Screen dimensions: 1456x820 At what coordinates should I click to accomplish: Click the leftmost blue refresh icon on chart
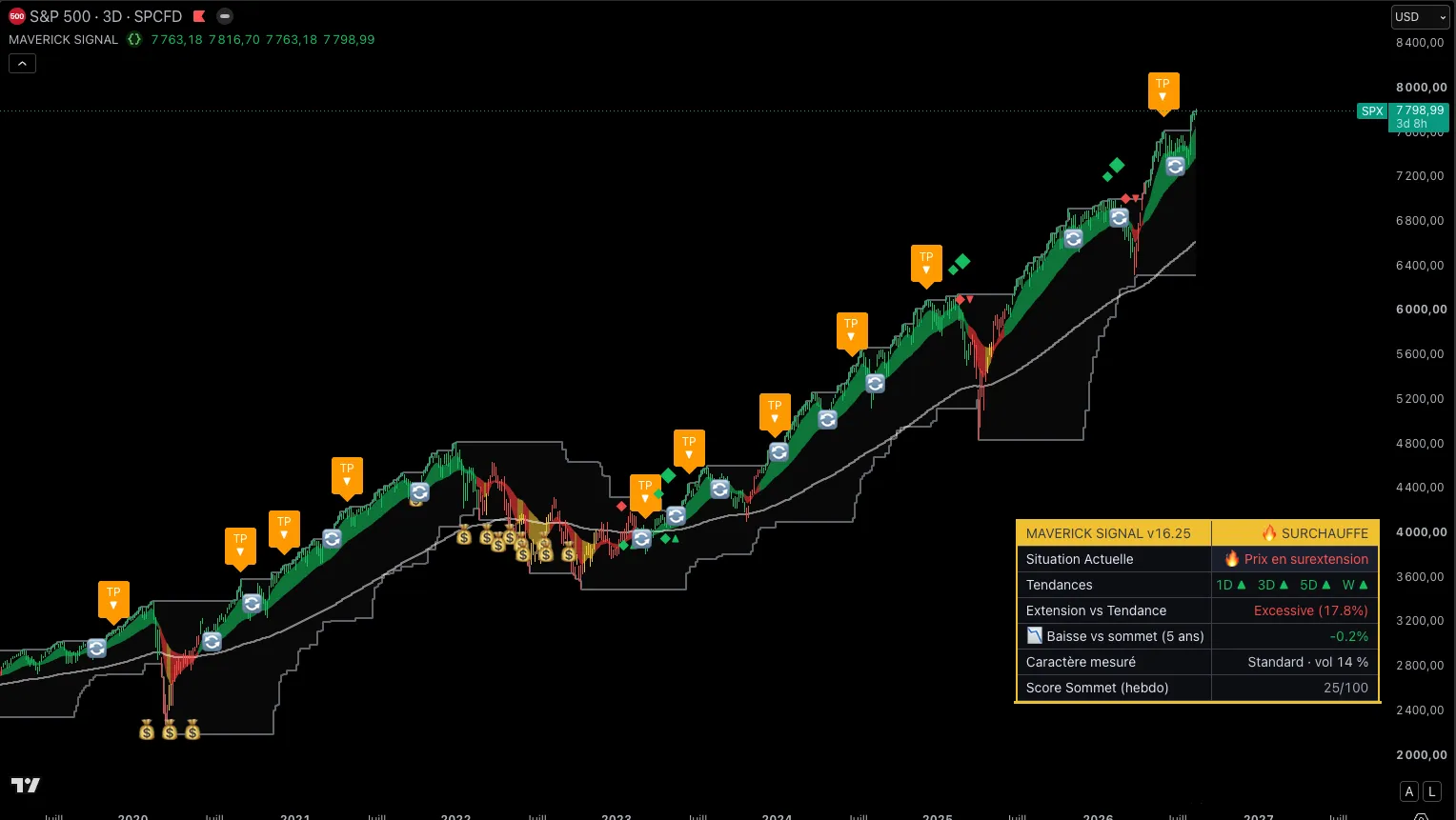[x=97, y=648]
